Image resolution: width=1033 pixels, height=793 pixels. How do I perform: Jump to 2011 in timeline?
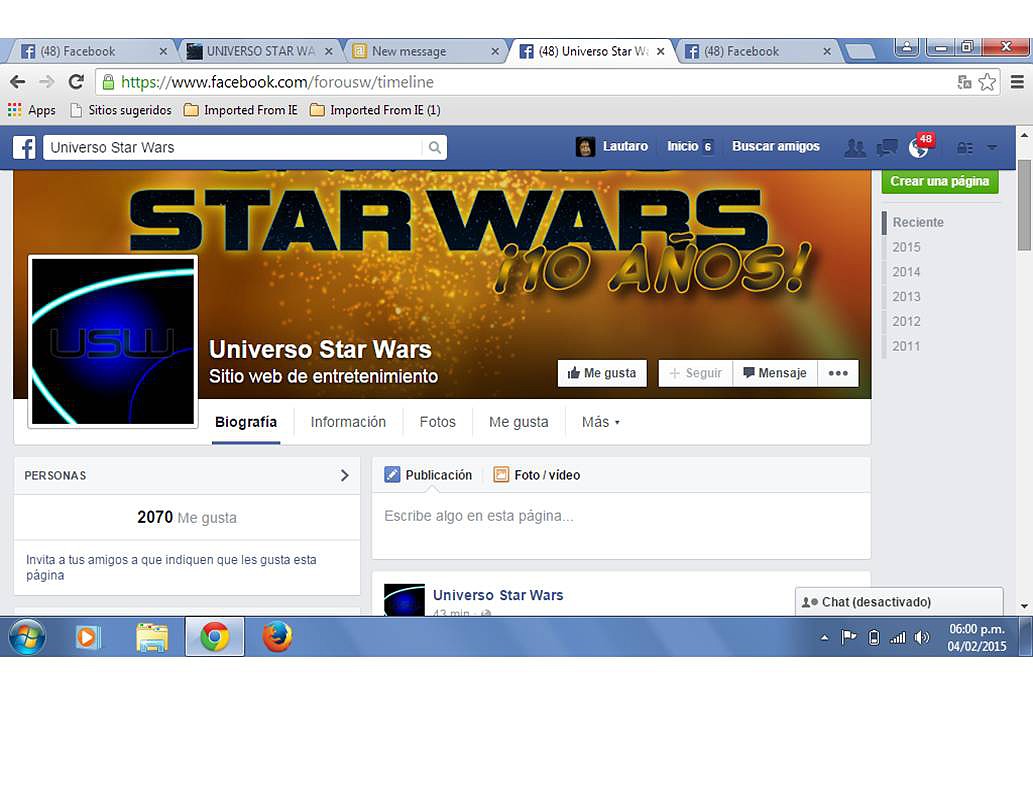click(907, 346)
